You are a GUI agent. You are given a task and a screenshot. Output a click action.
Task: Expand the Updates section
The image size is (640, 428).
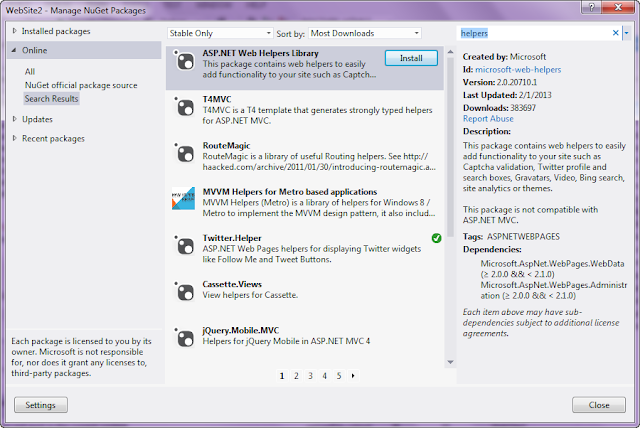click(15, 119)
